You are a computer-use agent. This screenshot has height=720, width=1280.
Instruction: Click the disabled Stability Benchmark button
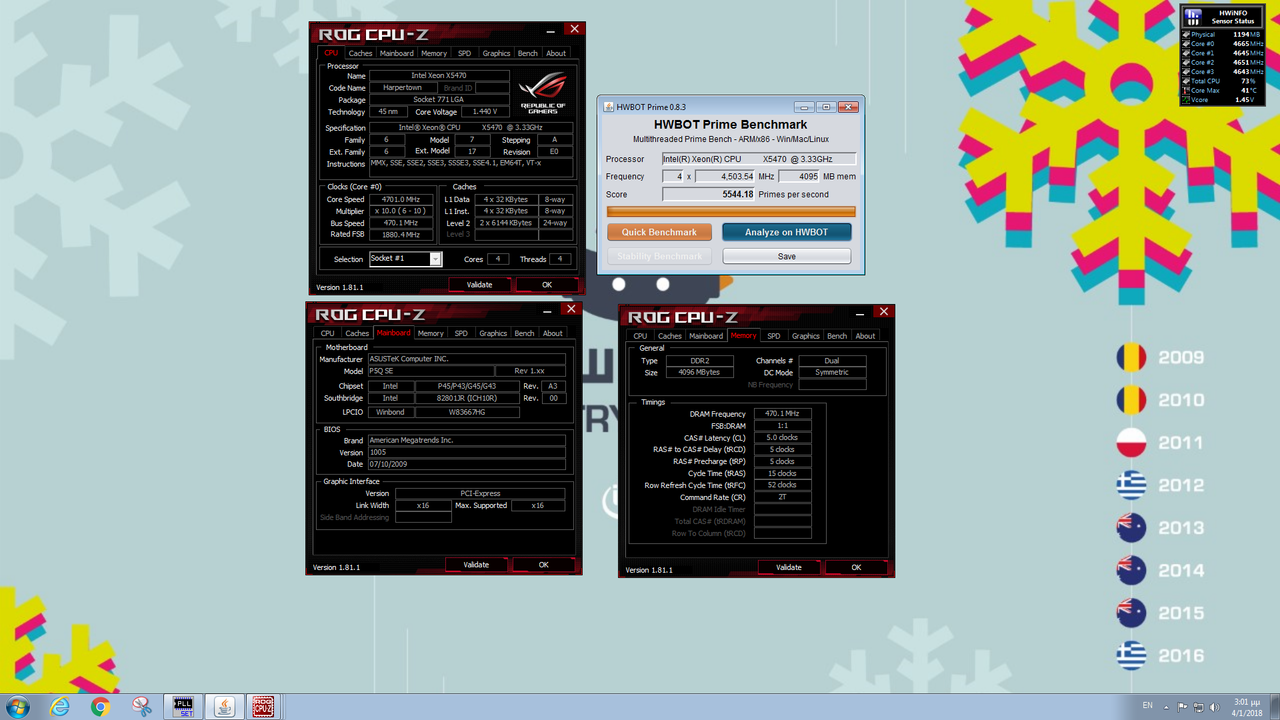(659, 256)
